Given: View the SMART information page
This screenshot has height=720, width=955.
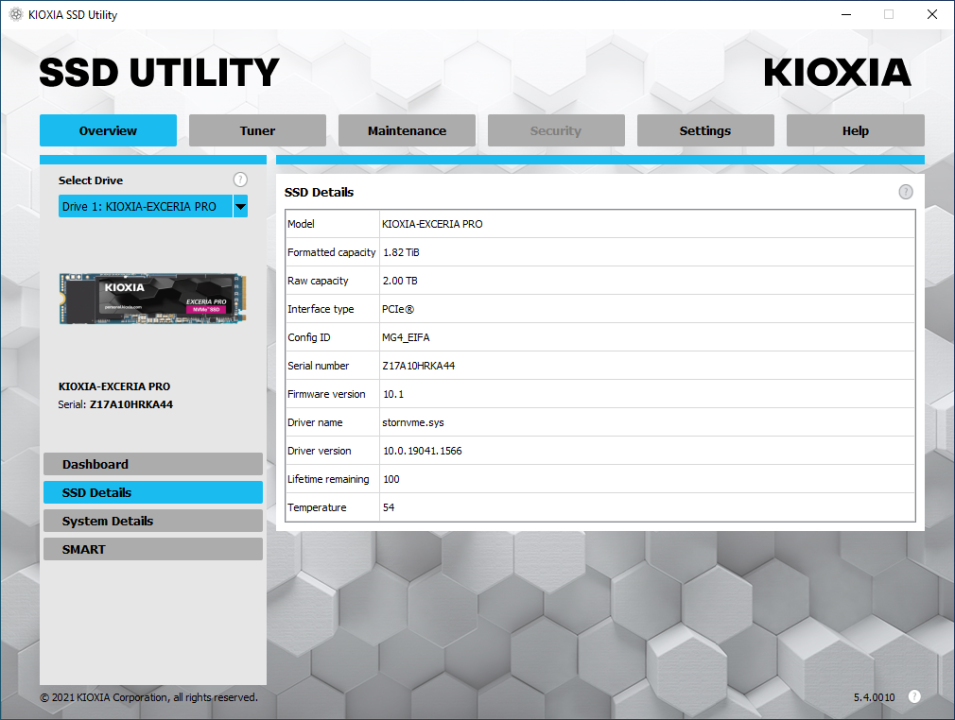Looking at the screenshot, I should (x=153, y=549).
